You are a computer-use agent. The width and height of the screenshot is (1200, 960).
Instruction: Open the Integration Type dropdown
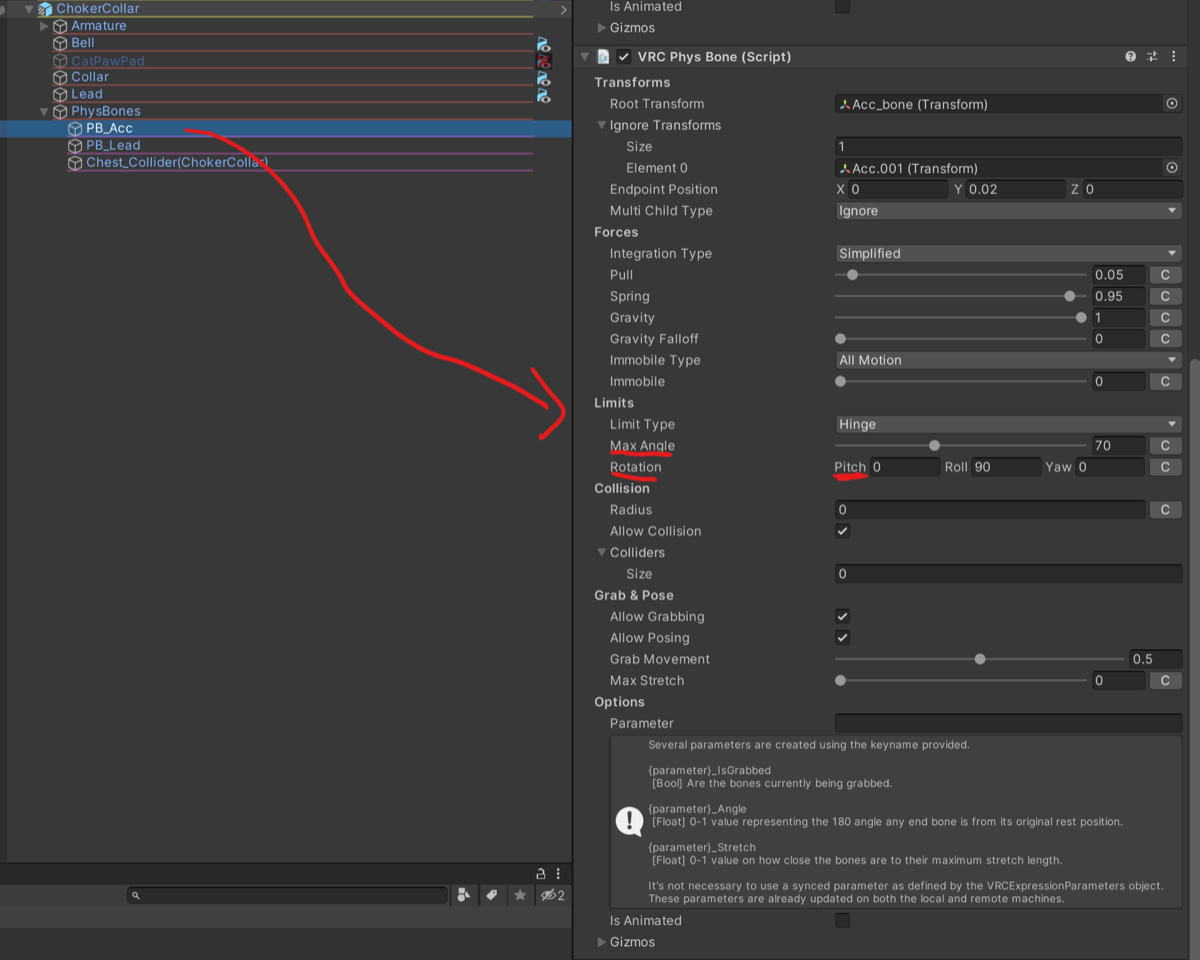coord(1008,253)
